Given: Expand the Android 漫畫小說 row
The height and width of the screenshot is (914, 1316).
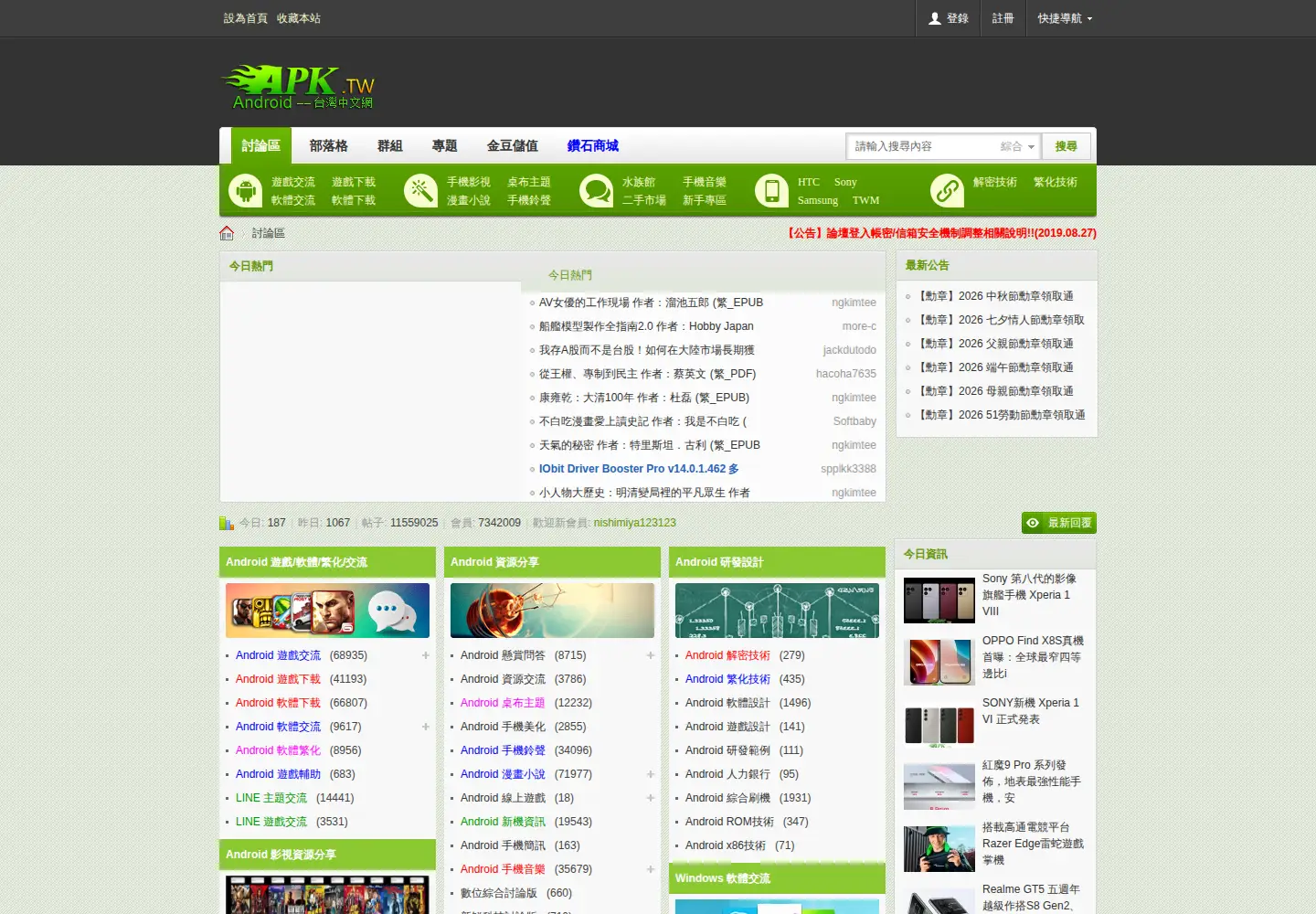Looking at the screenshot, I should (650, 774).
